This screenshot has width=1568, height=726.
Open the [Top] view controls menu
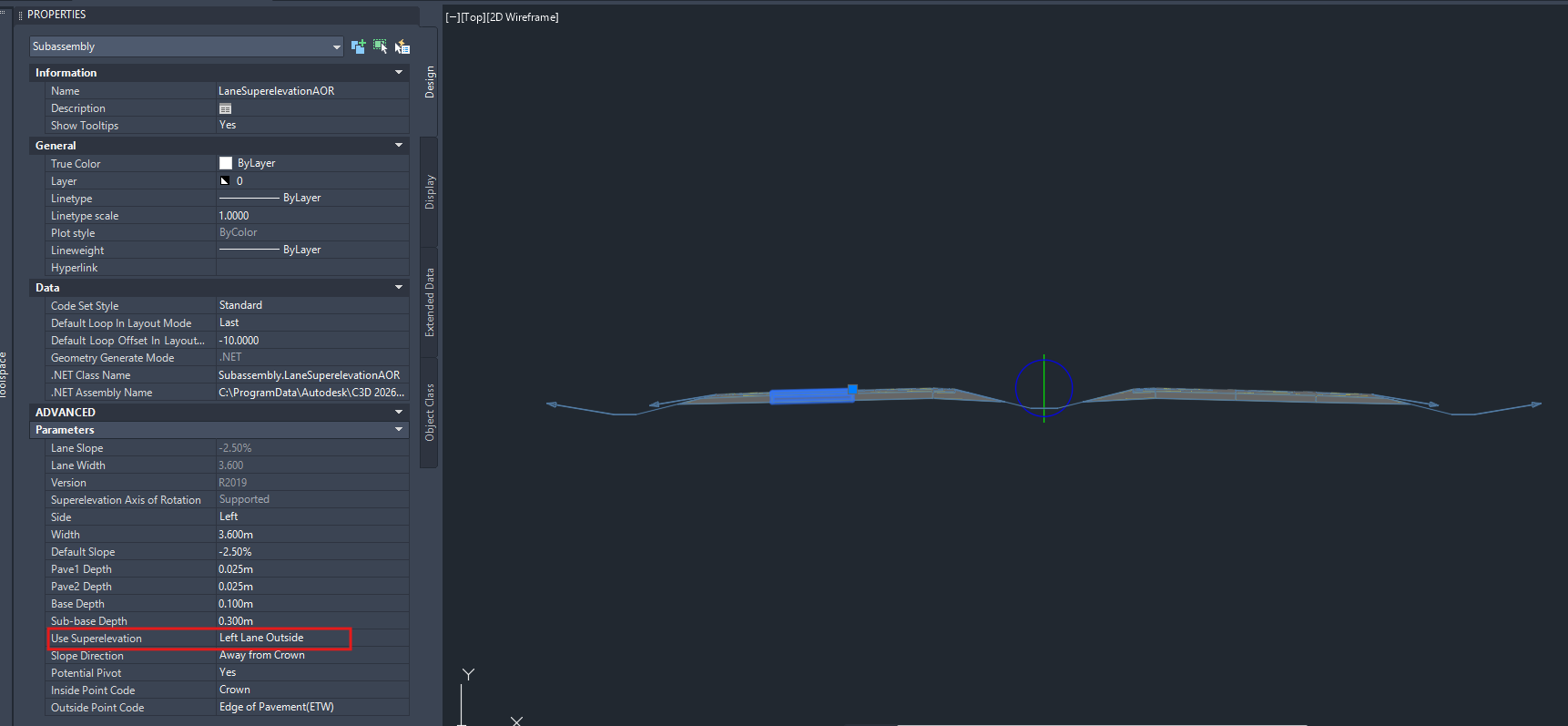(473, 17)
